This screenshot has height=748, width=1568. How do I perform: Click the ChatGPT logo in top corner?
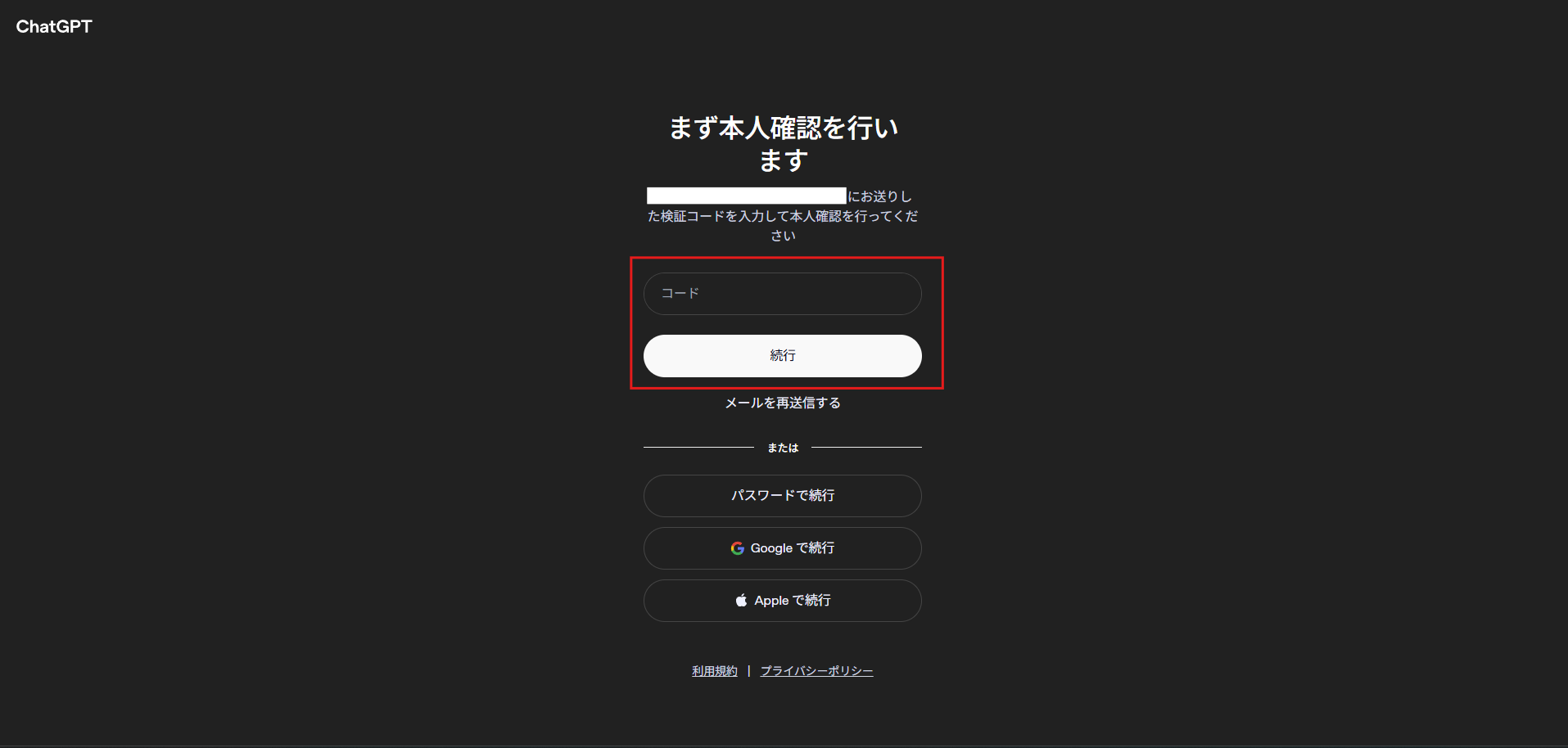click(54, 26)
